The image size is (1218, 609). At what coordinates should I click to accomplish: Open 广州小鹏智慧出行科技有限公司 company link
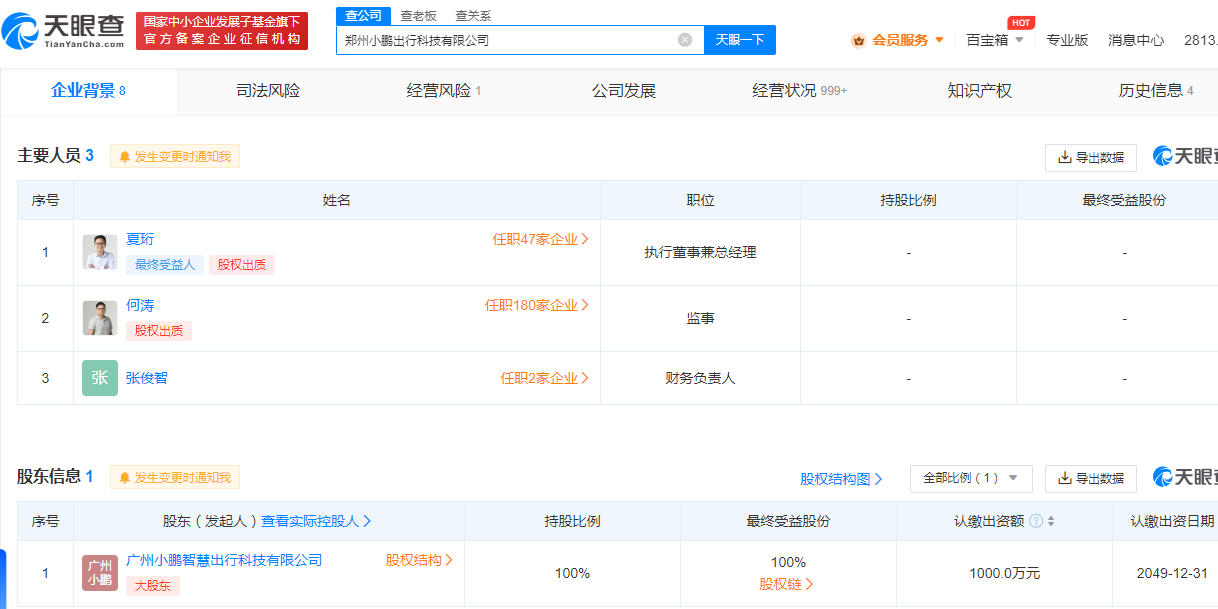pyautogui.click(x=224, y=561)
